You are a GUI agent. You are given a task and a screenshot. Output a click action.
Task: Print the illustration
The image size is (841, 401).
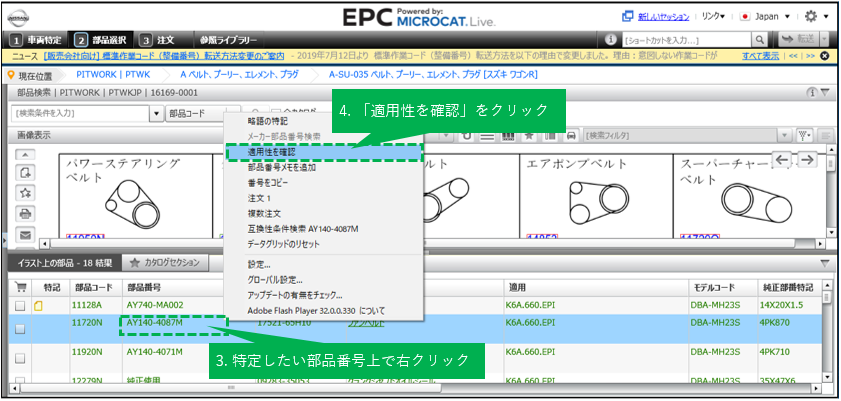point(25,213)
